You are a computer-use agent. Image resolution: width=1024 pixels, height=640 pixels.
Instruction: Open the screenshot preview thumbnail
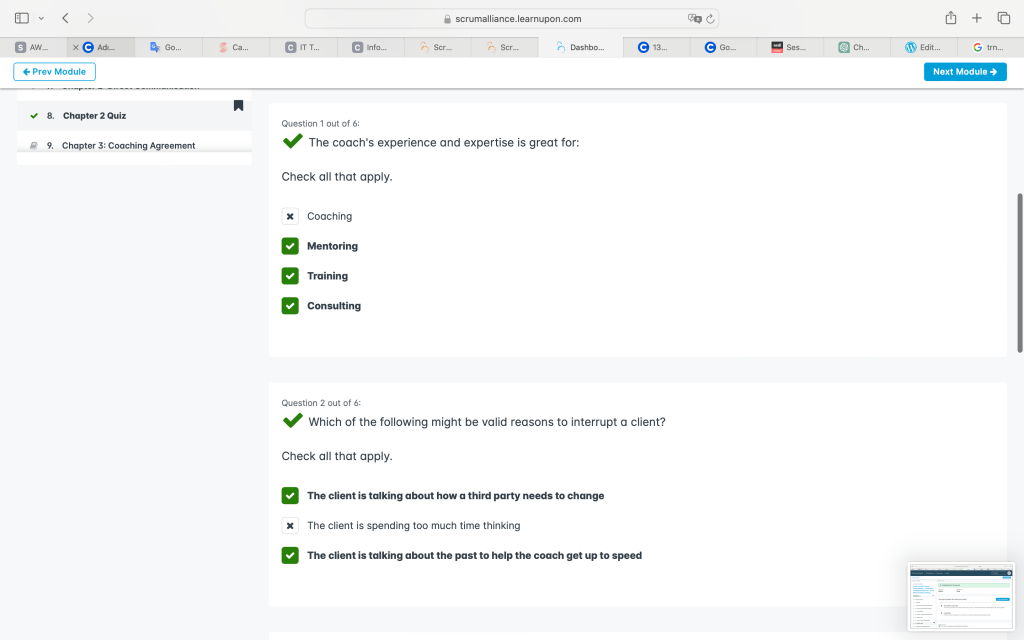tap(960, 596)
